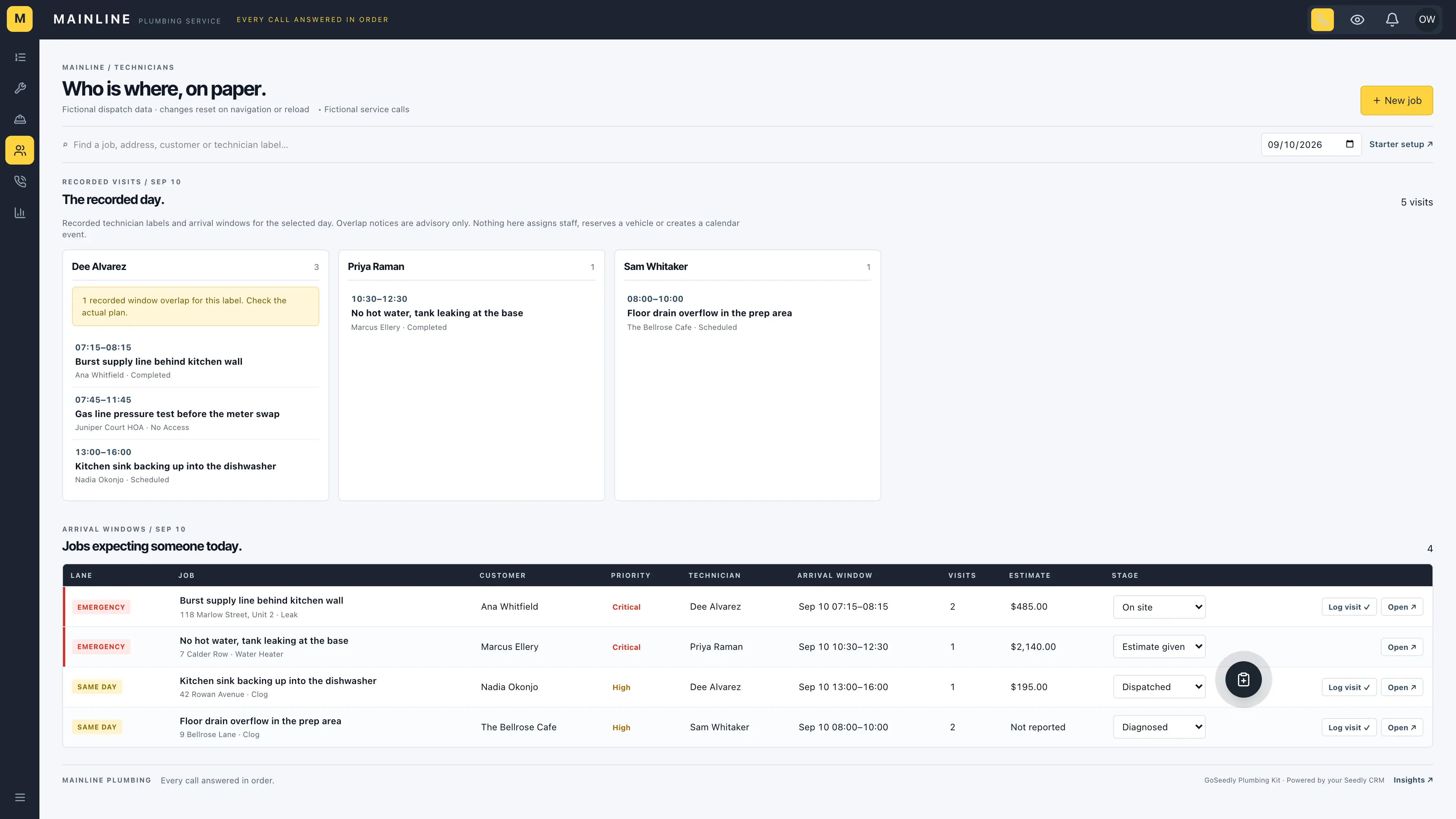Log visit for Kitchen sink job
The height and width of the screenshot is (819, 1456).
tap(1349, 687)
